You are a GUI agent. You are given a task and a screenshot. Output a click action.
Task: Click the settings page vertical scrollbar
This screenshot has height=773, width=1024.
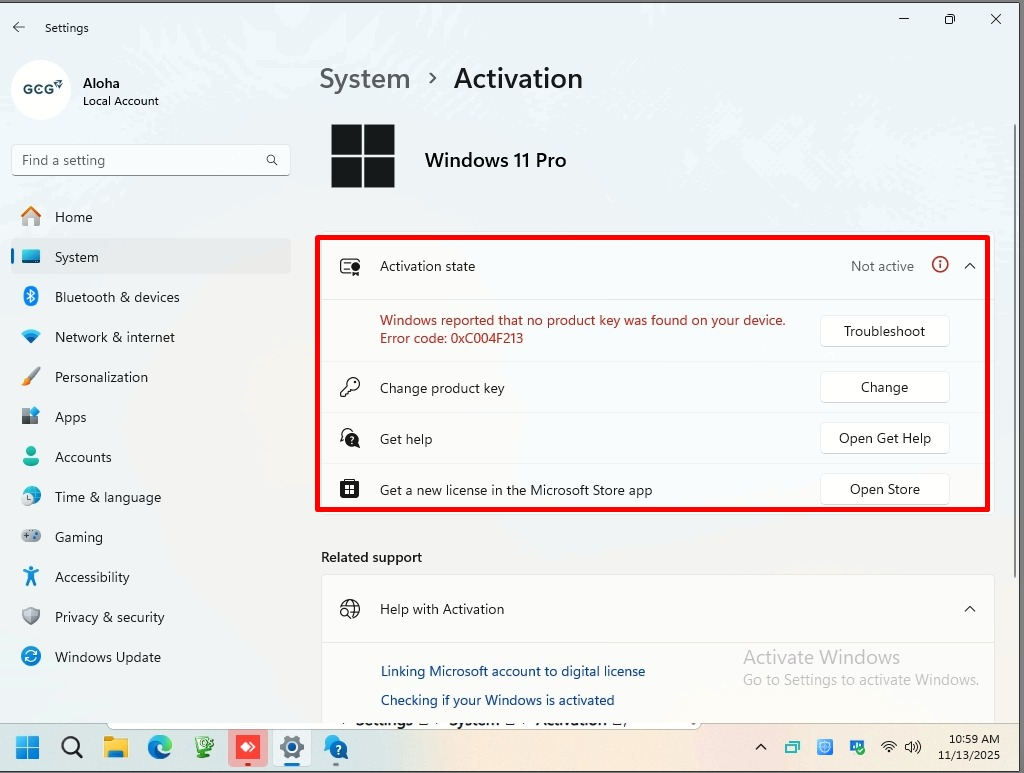tap(1014, 351)
